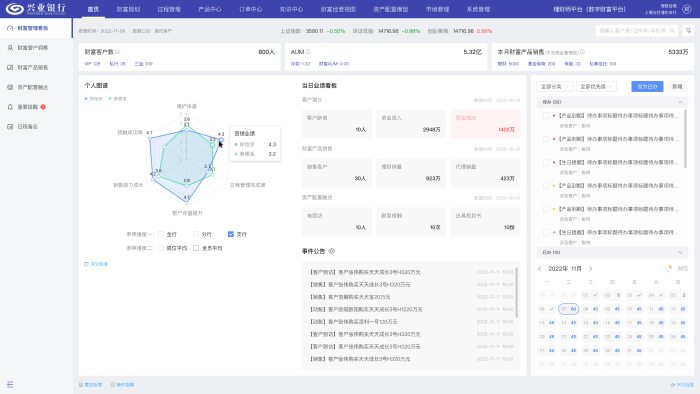Go to previous month in calendar
The height and width of the screenshot is (394, 700).
[x=539, y=269]
